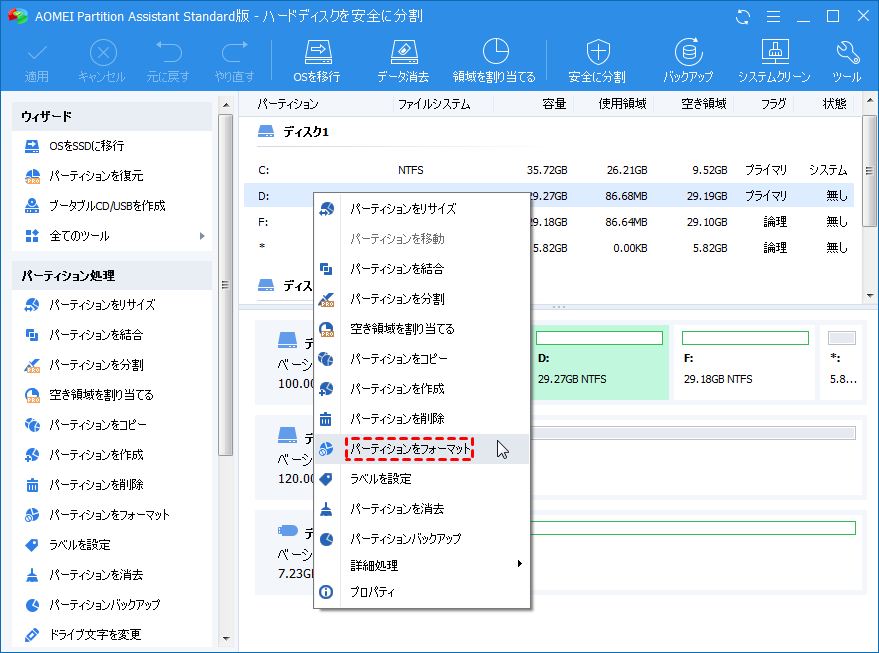Click the F: 29.18GB NTFS partition block
Image resolution: width=879 pixels, height=653 pixels.
click(x=744, y=363)
